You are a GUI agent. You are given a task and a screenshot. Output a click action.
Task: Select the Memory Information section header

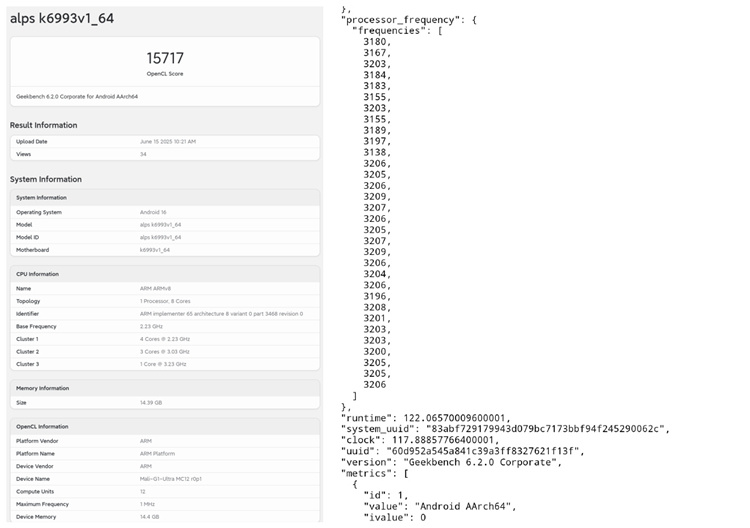click(43, 388)
